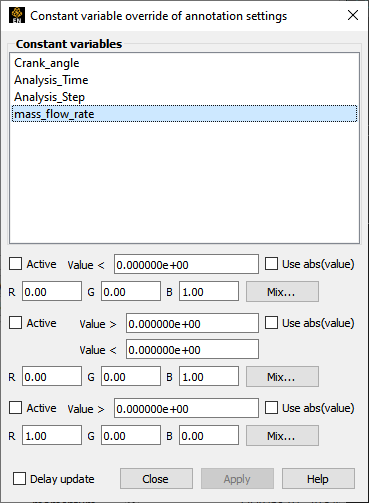Click the top Value < threshold field
The height and width of the screenshot is (503, 369).
click(x=186, y=264)
